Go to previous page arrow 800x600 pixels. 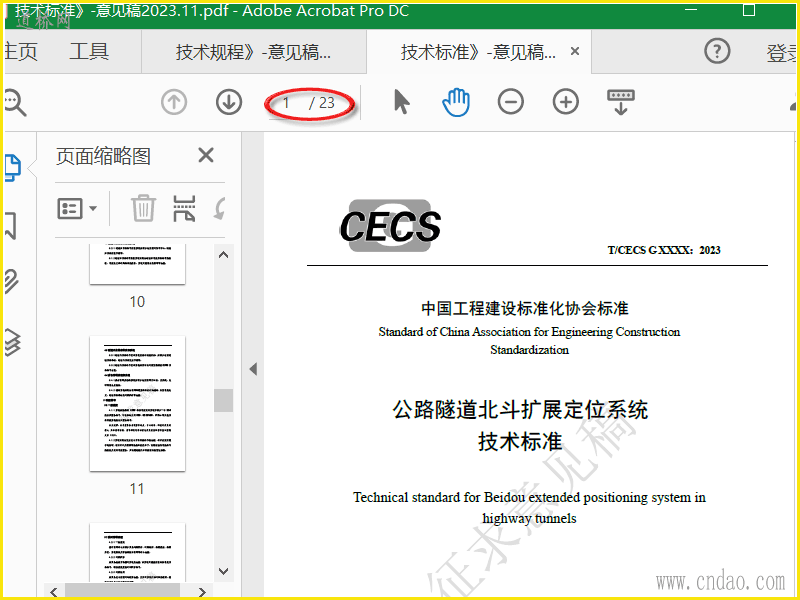point(174,102)
